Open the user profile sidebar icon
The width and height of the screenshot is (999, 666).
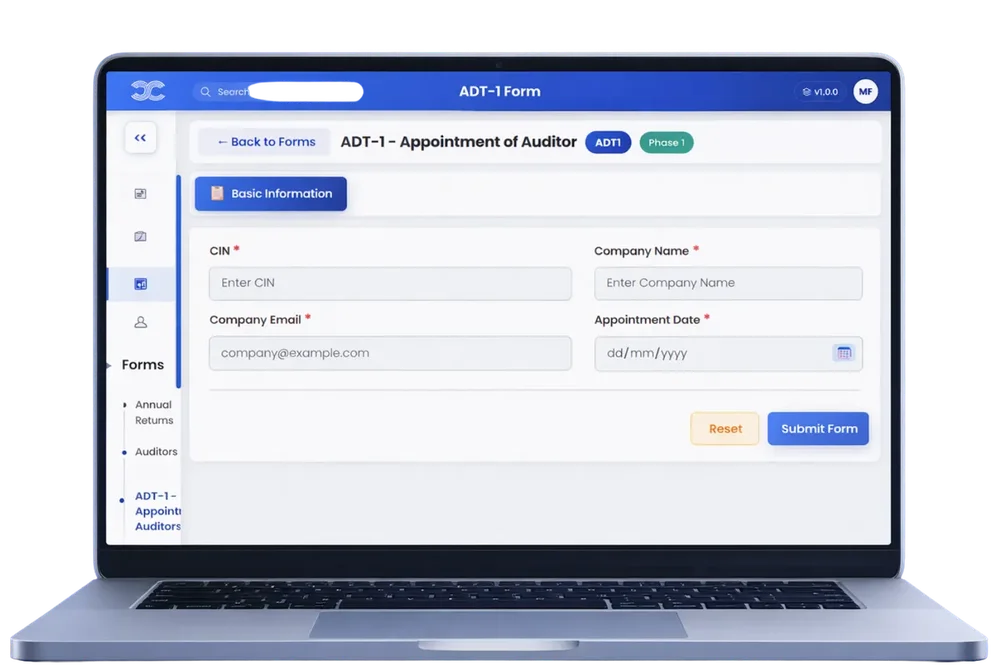tap(140, 322)
